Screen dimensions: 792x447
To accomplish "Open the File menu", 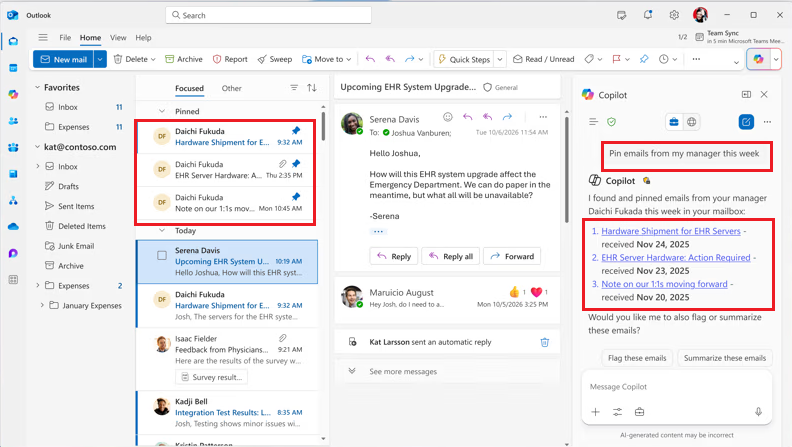I will pos(65,37).
